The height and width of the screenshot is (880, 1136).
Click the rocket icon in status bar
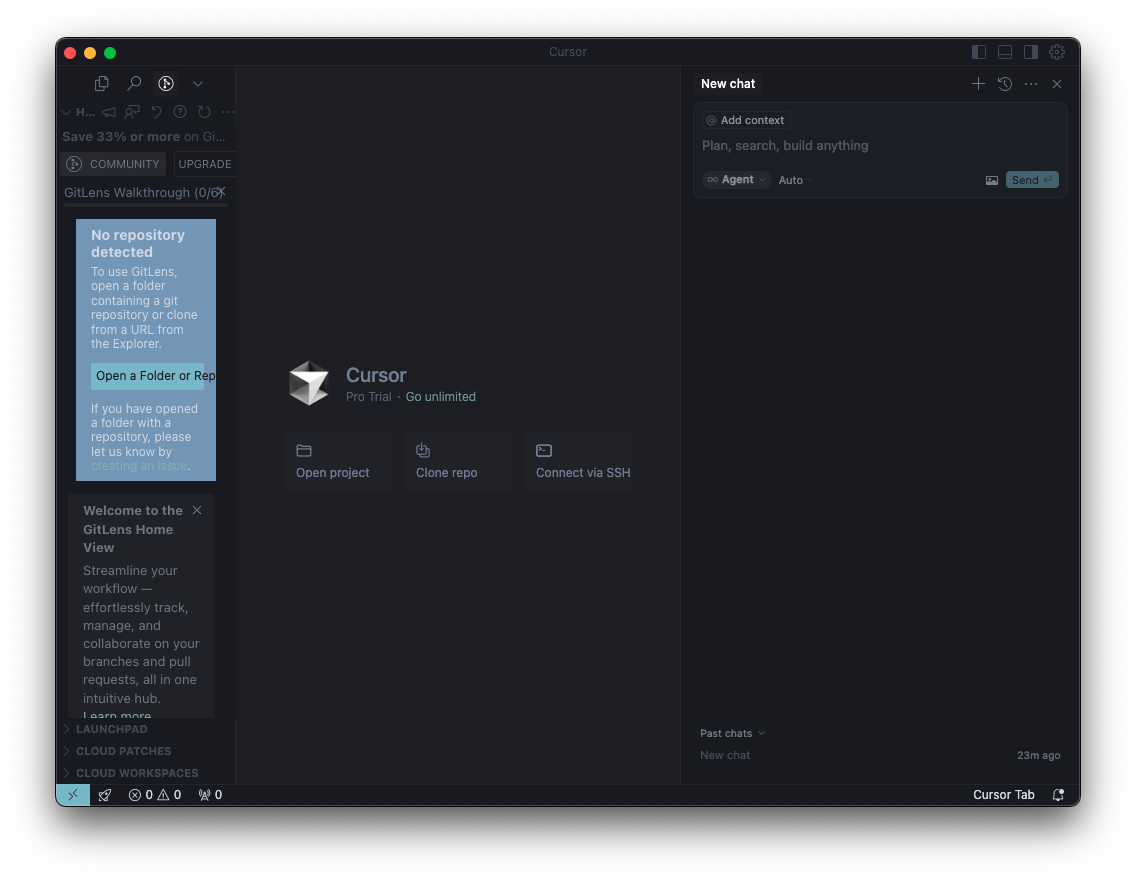(x=105, y=795)
